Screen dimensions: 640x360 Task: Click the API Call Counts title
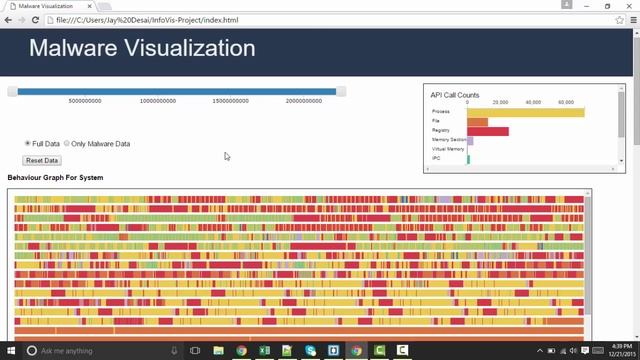click(x=455, y=95)
